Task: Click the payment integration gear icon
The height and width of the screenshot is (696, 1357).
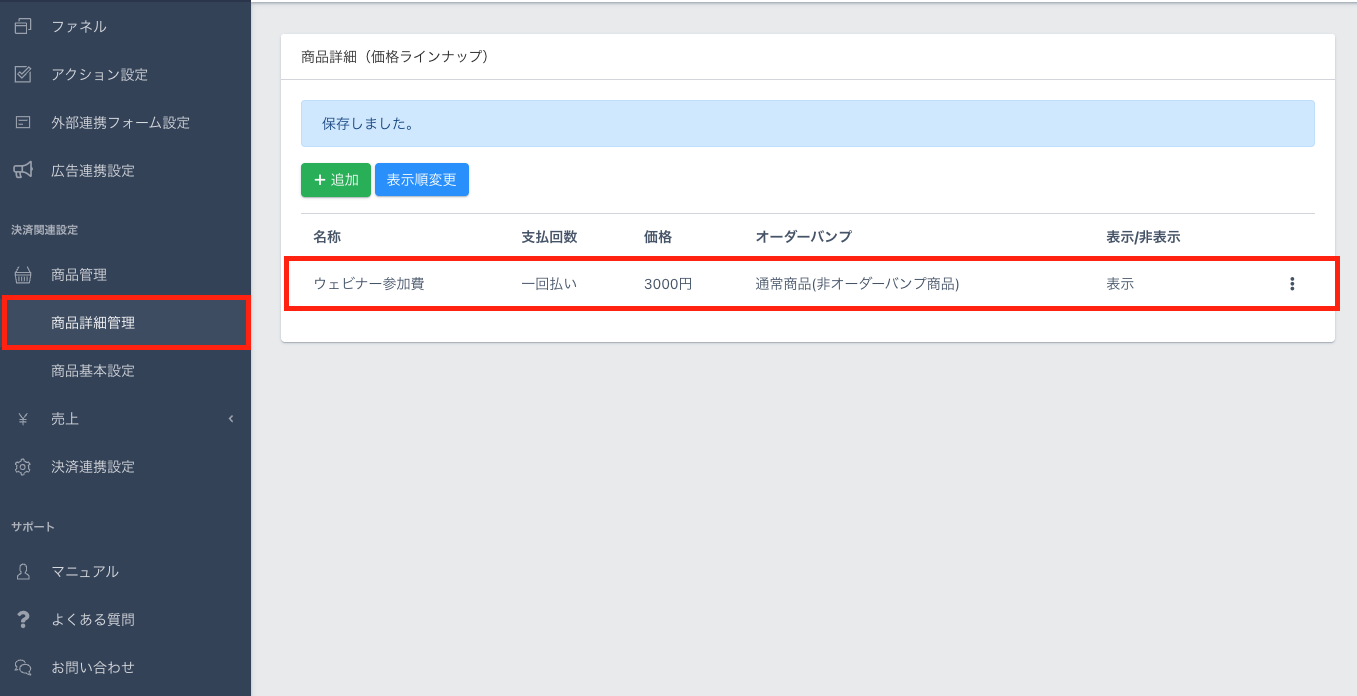Action: 23,467
